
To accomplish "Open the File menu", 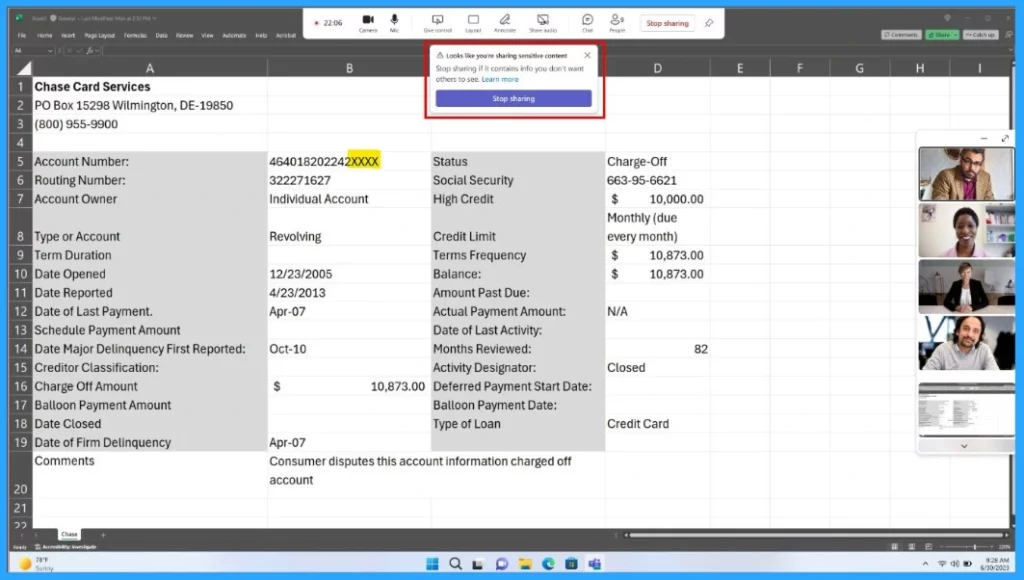I will coord(22,35).
